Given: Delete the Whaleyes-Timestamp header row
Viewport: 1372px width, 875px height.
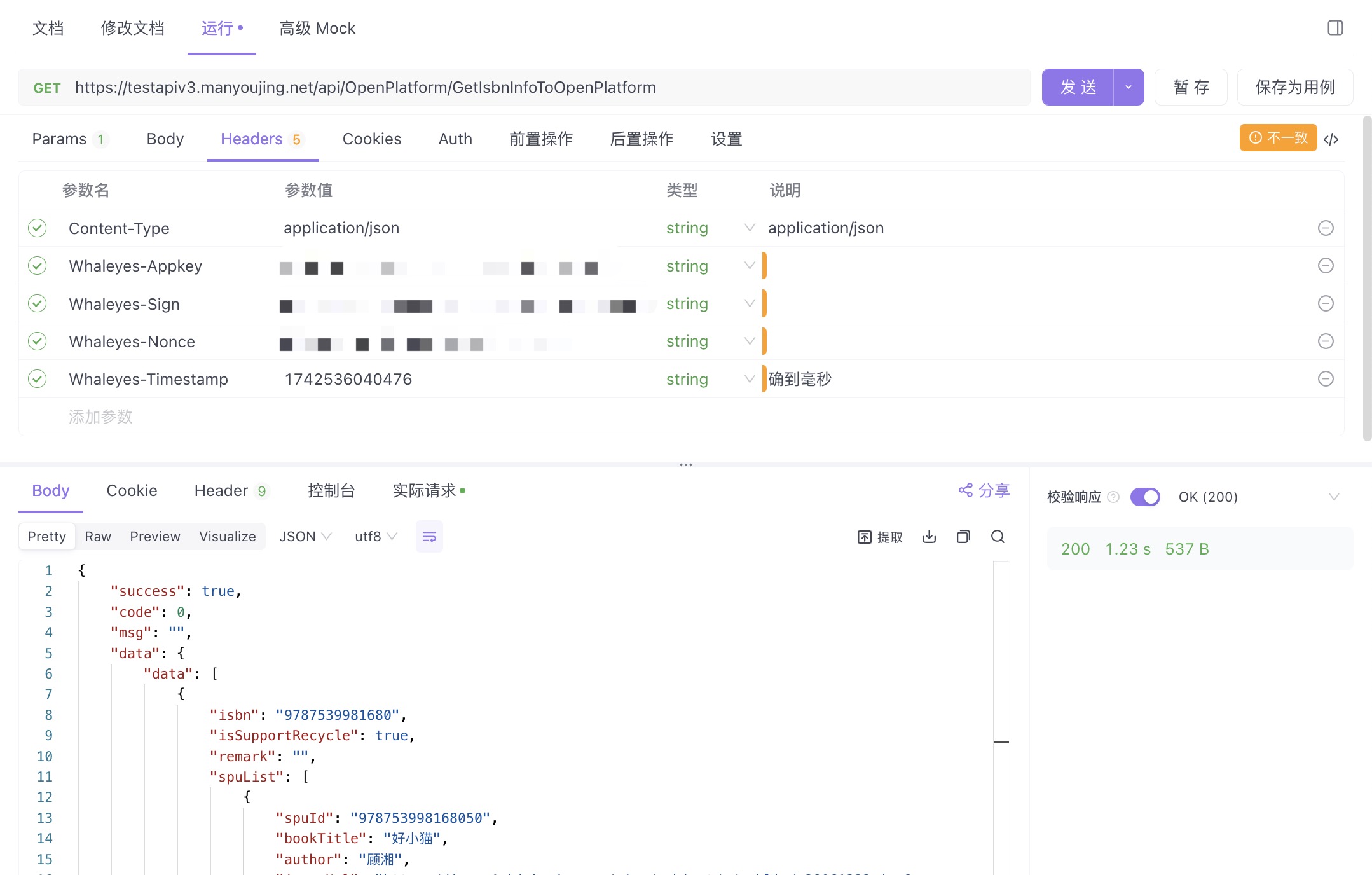Looking at the screenshot, I should (1326, 379).
